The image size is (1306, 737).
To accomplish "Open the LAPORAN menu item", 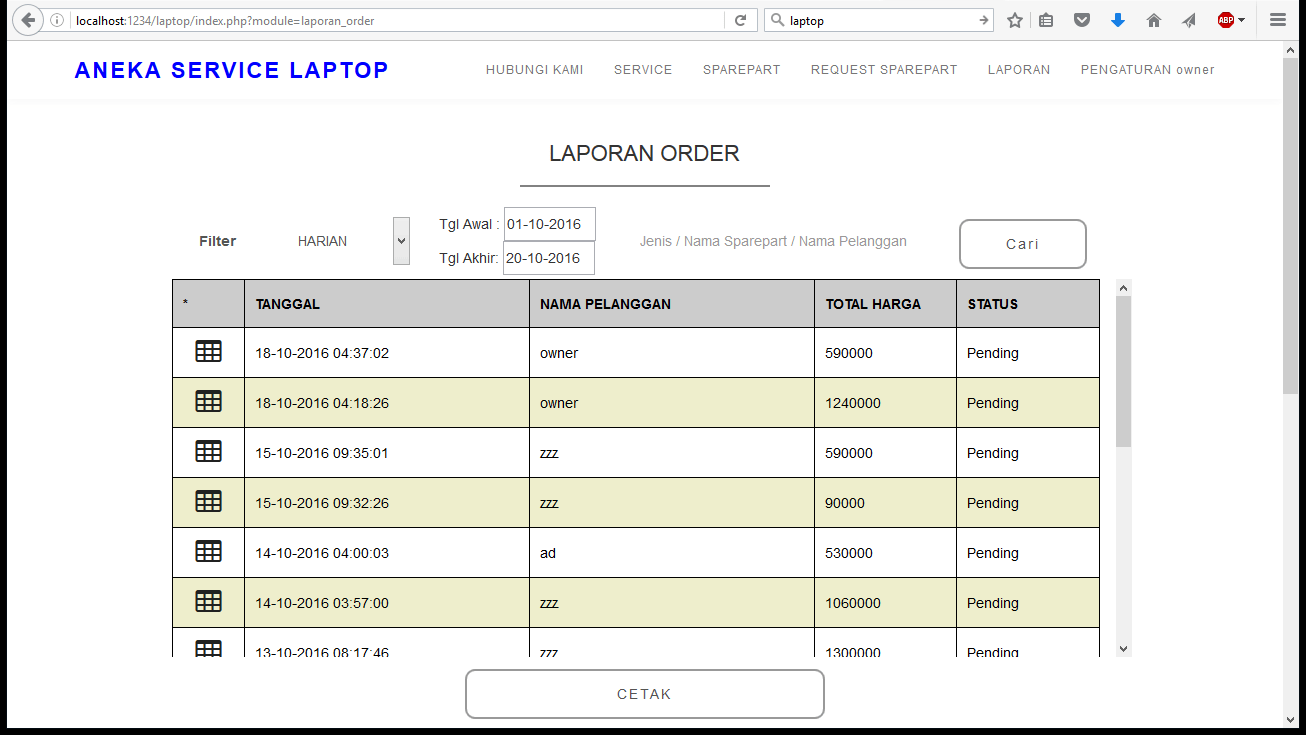I will click(x=1018, y=70).
